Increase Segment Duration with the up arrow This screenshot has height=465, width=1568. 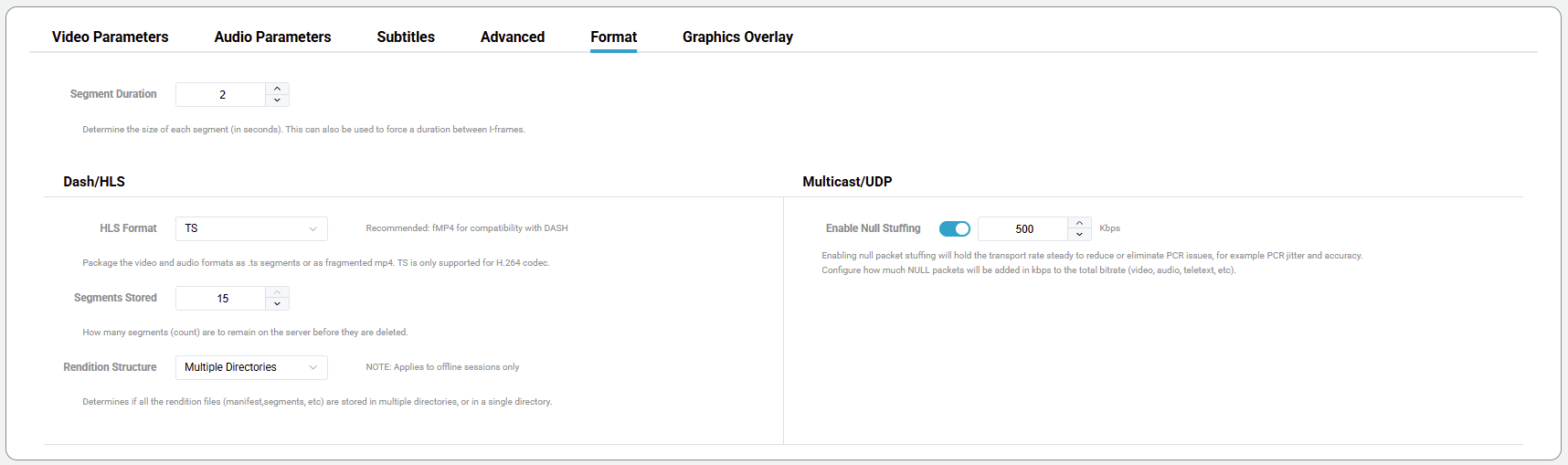point(278,89)
